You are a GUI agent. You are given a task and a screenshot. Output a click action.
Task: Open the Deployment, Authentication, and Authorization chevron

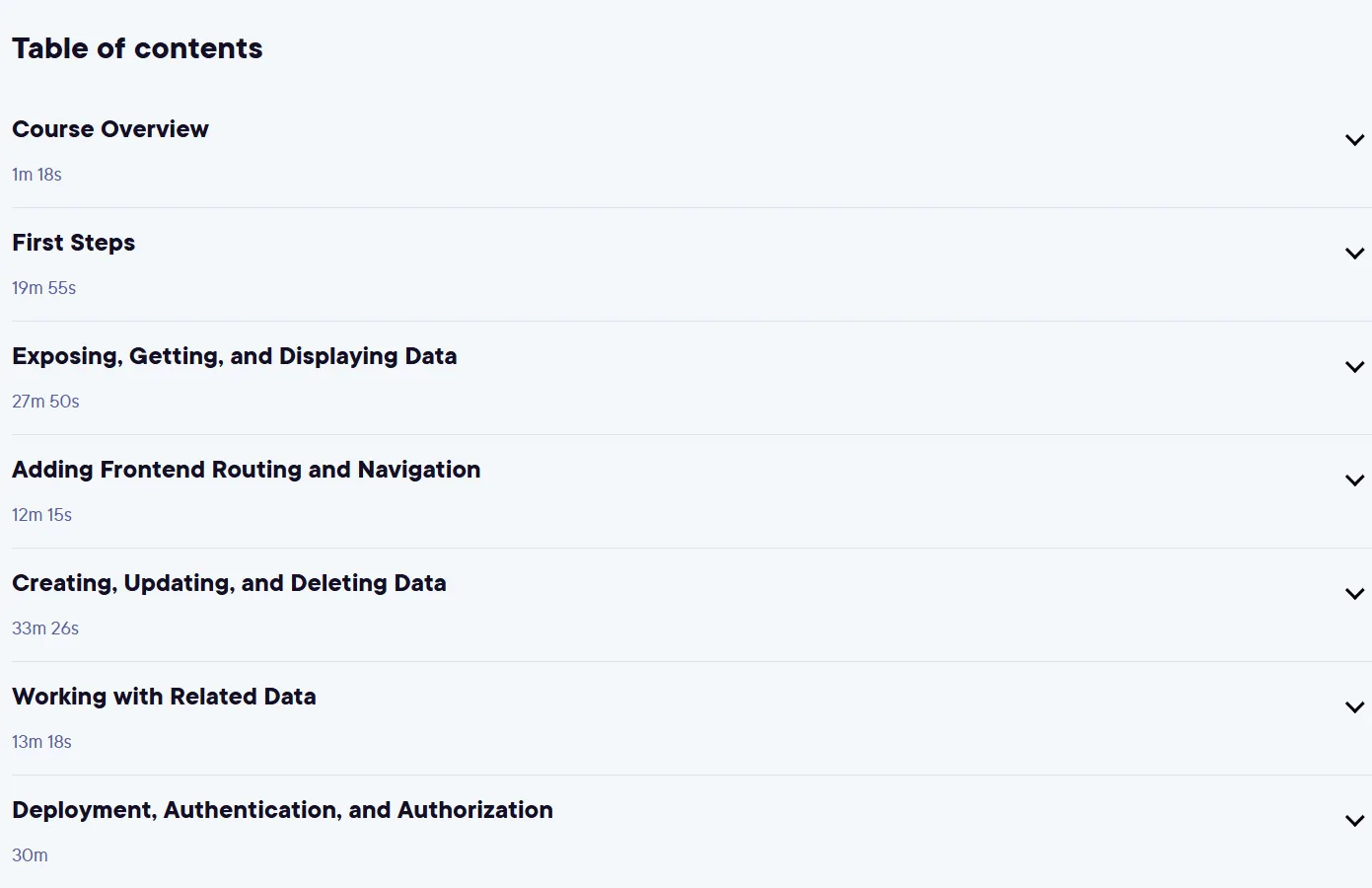click(x=1354, y=821)
